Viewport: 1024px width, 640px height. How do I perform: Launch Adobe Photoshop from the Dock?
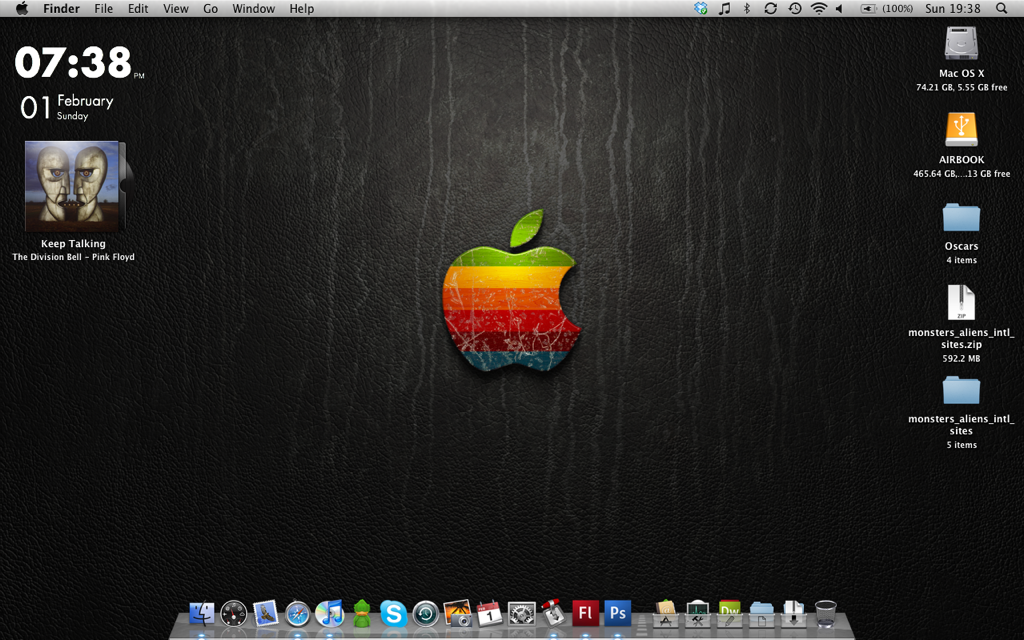(x=618, y=614)
